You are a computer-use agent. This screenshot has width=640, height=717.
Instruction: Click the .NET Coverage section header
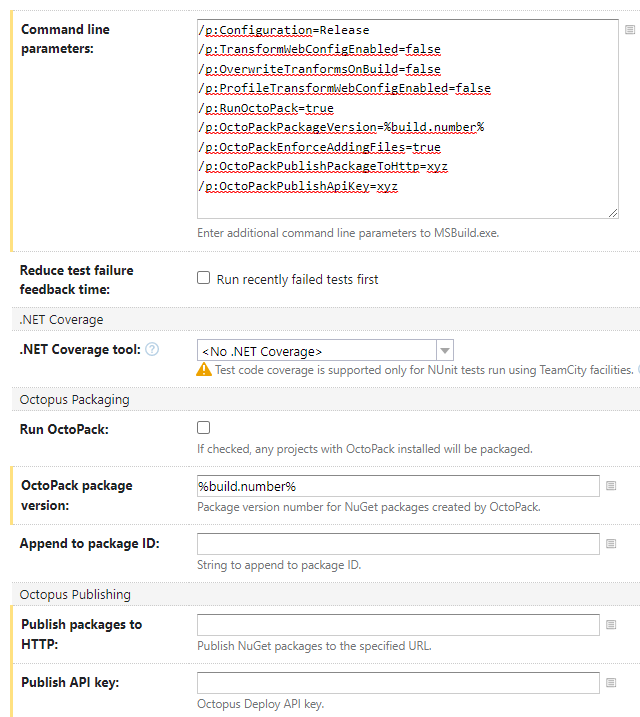click(61, 320)
